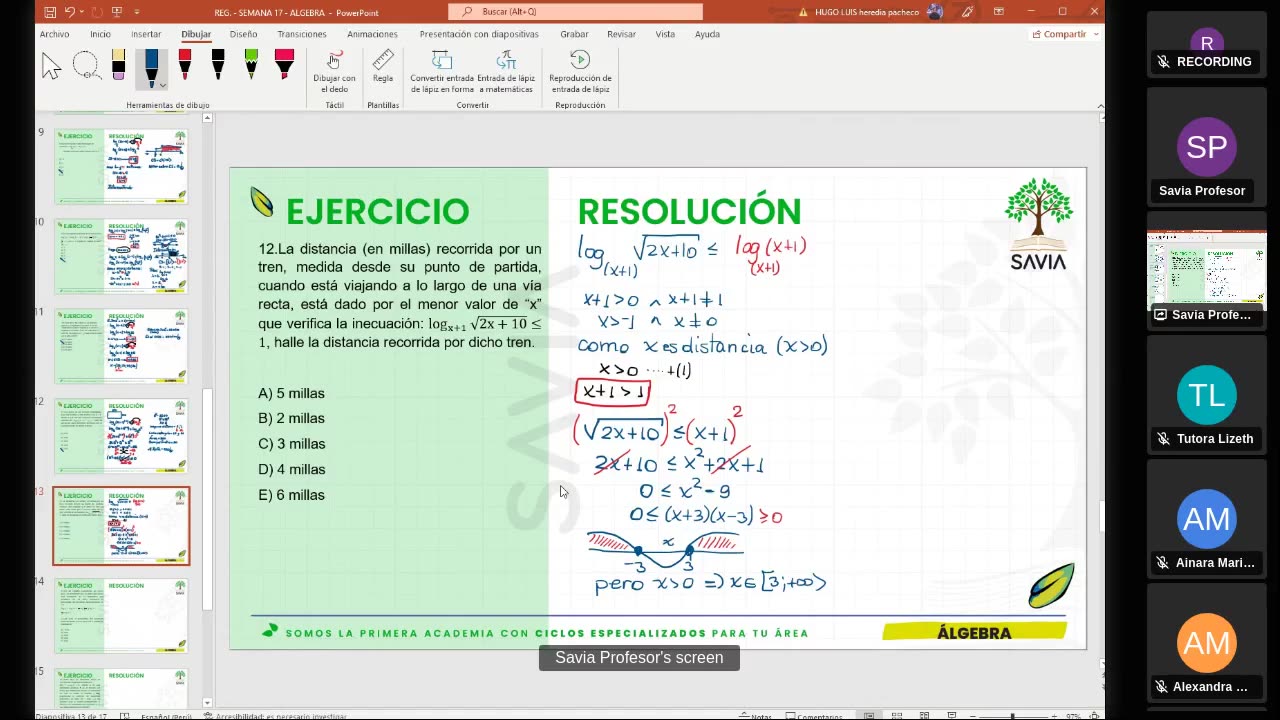This screenshot has width=1280, height=720.
Task: Click Convertir entrada de lápiz en forma
Action: (442, 72)
